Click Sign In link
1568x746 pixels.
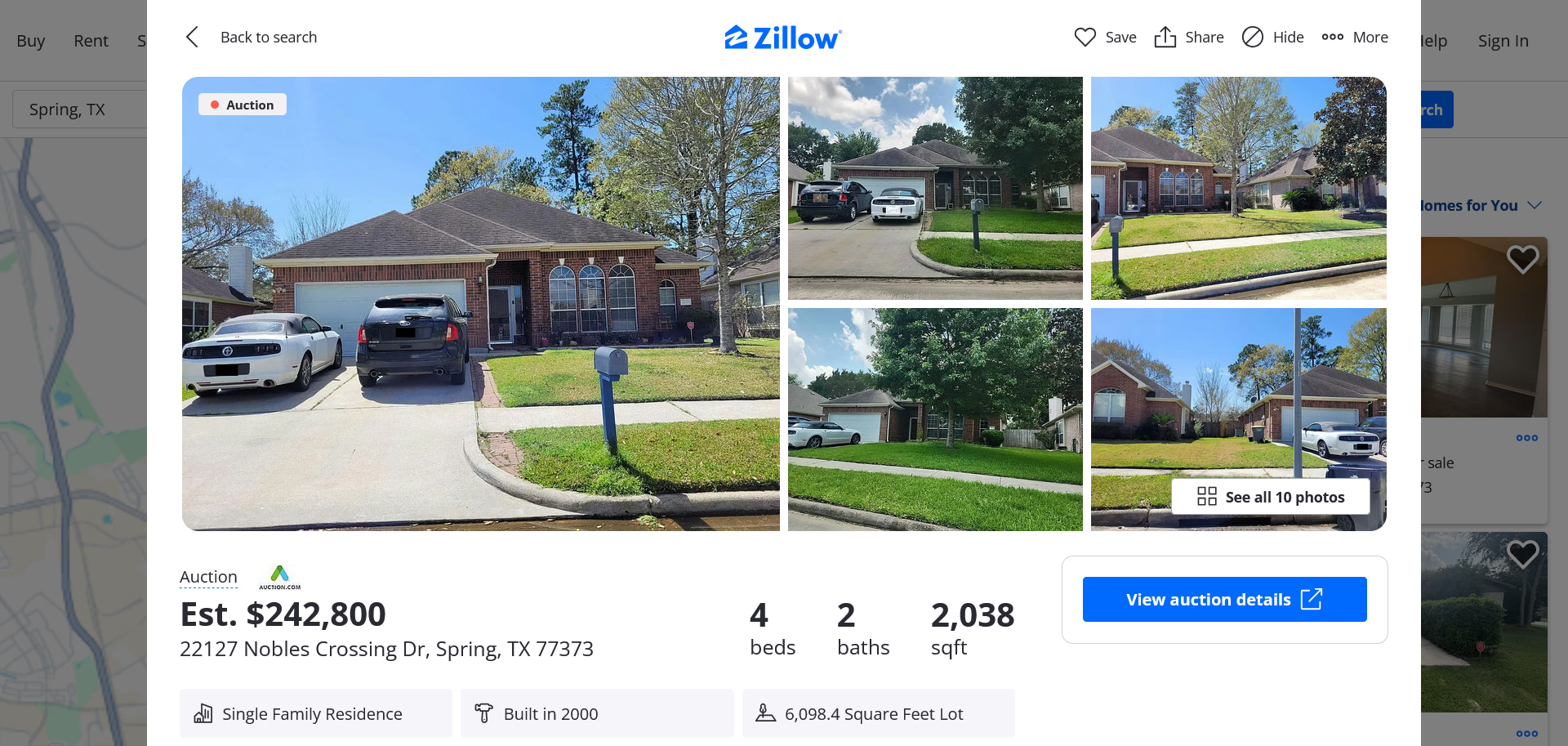coord(1503,41)
